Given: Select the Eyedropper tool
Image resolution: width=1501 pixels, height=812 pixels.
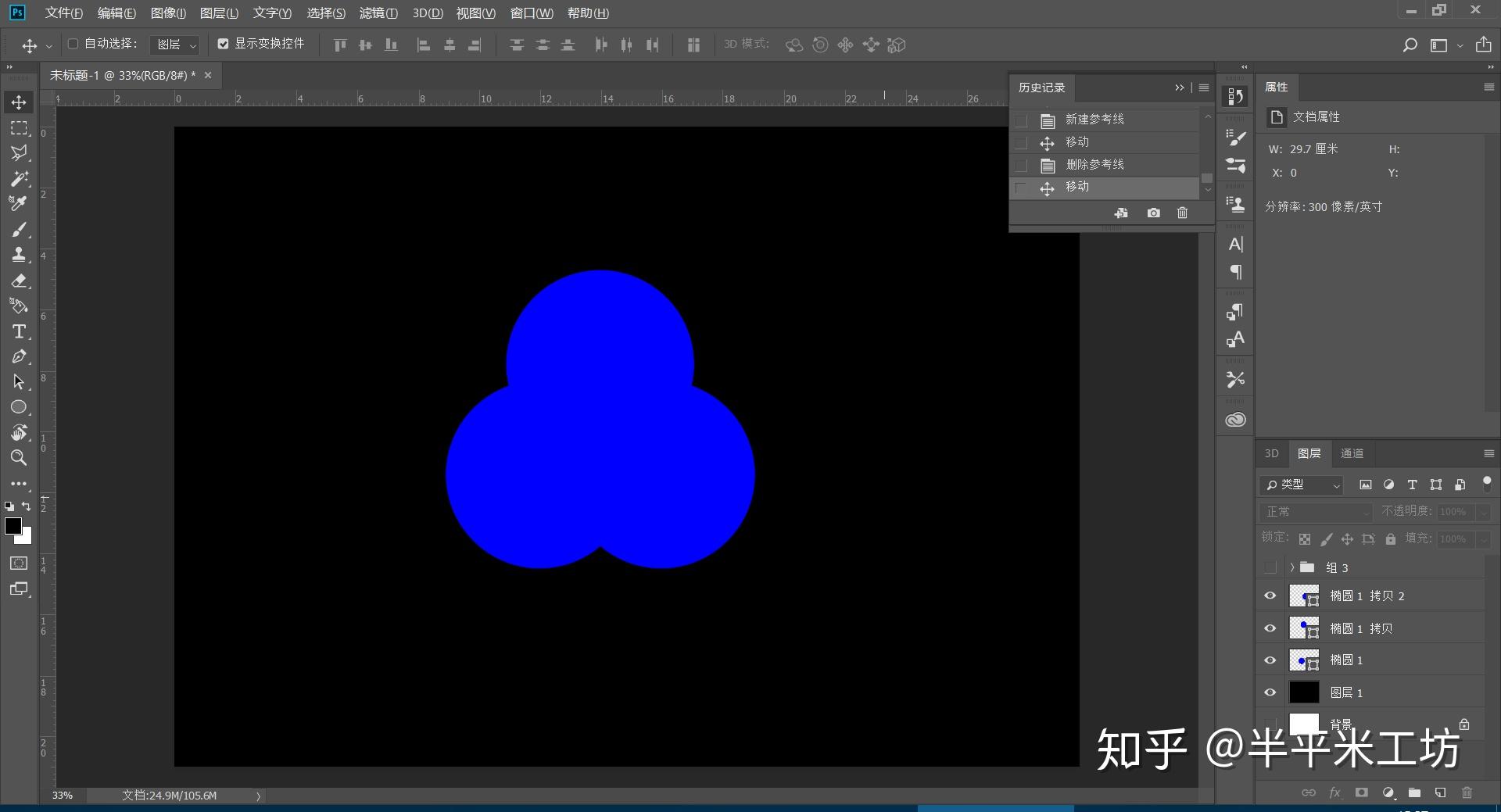Looking at the screenshot, I should 19,203.
